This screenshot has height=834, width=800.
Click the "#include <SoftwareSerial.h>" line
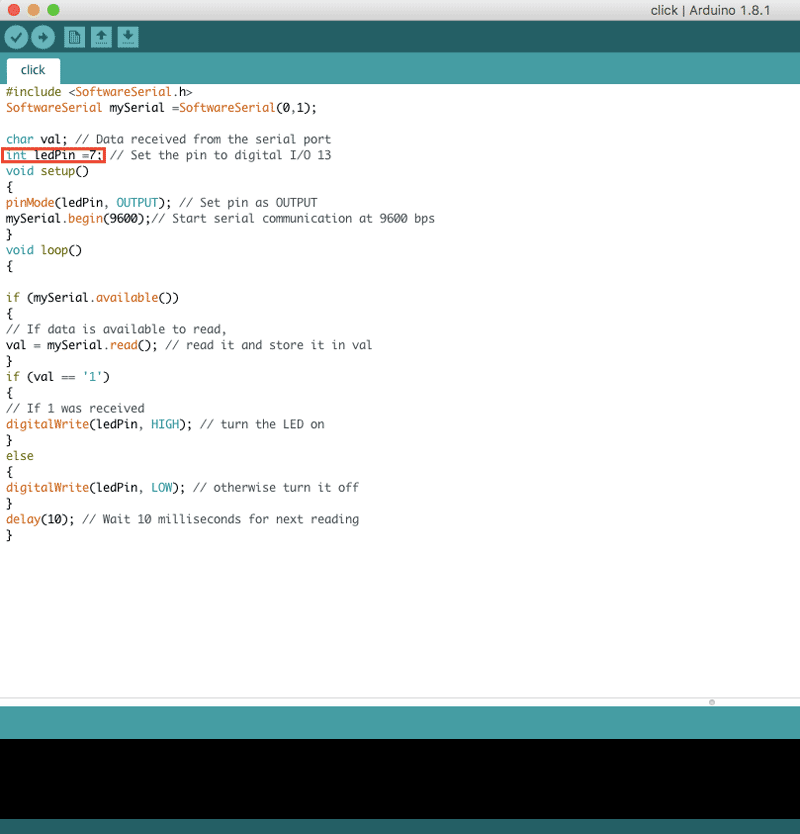(x=99, y=91)
